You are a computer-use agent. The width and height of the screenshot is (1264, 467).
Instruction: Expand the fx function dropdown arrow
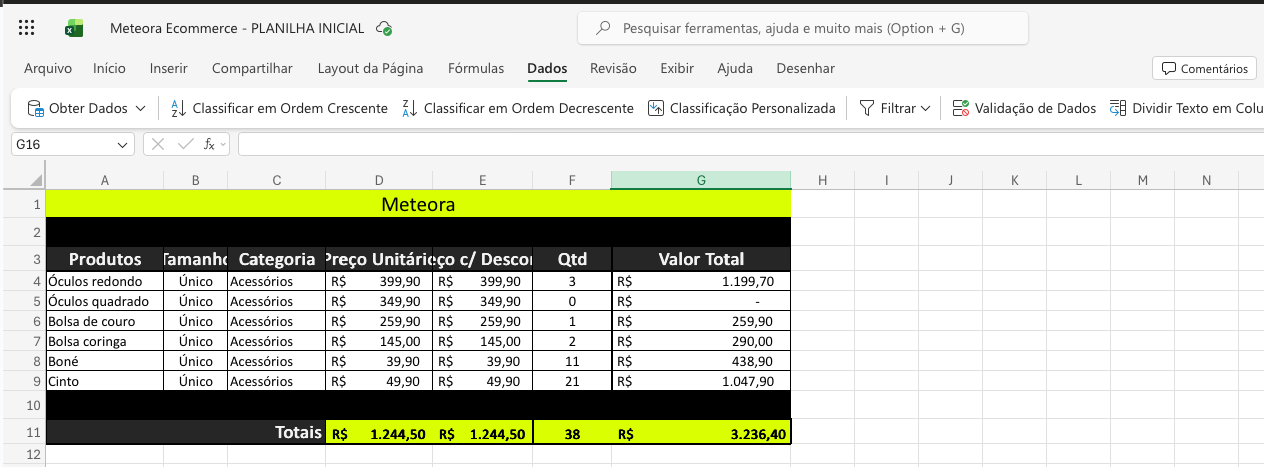[223, 144]
